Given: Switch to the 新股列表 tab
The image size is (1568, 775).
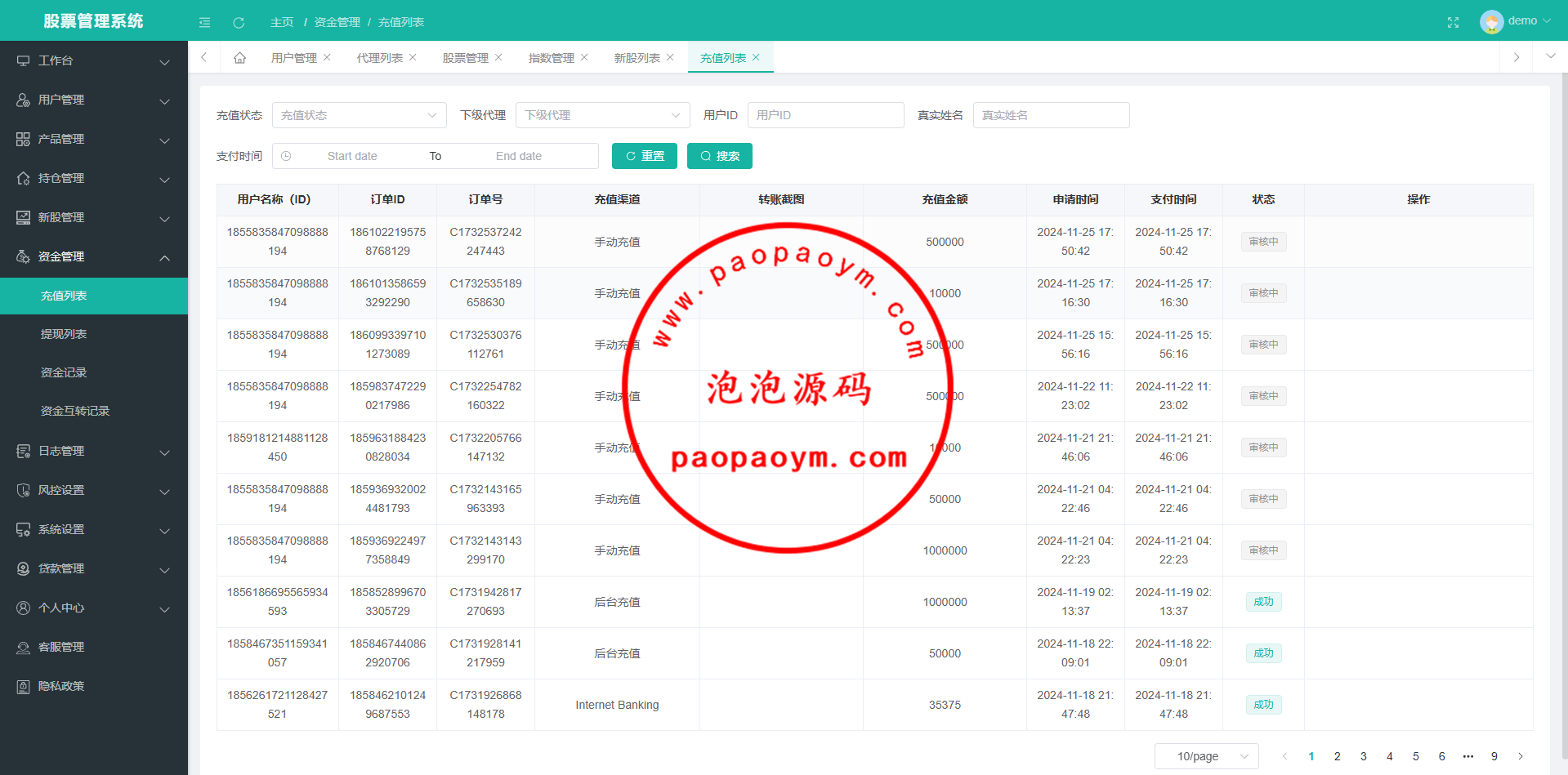Looking at the screenshot, I should click(637, 58).
